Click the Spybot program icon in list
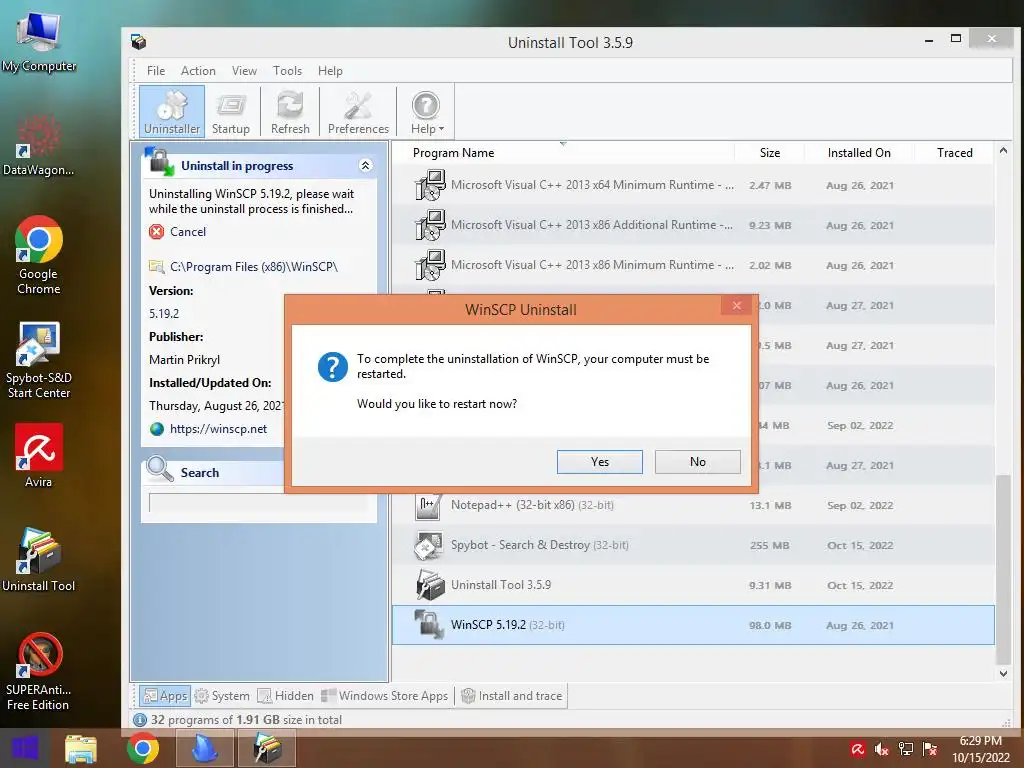The width and height of the screenshot is (1024, 768). click(x=429, y=545)
